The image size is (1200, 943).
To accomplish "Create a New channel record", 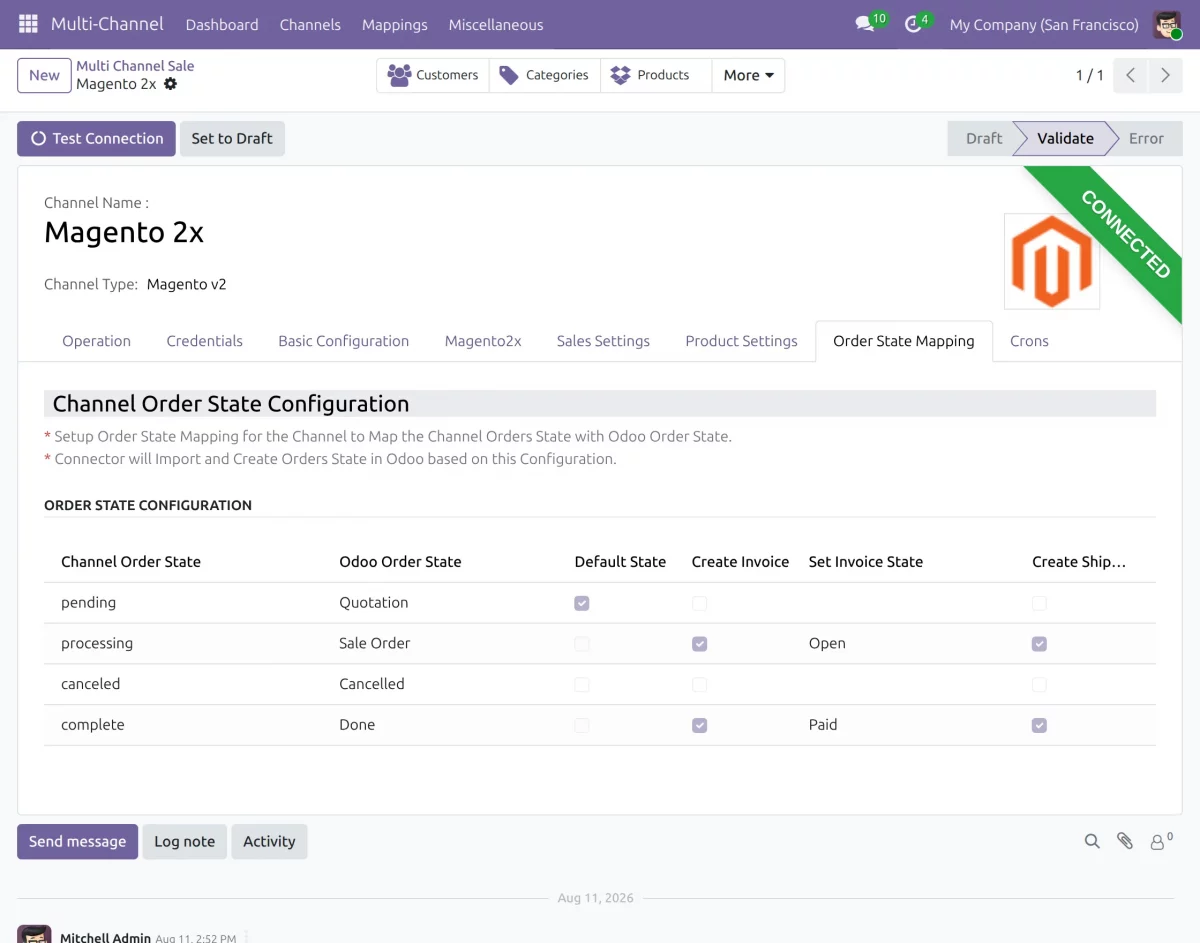I will [x=44, y=75].
